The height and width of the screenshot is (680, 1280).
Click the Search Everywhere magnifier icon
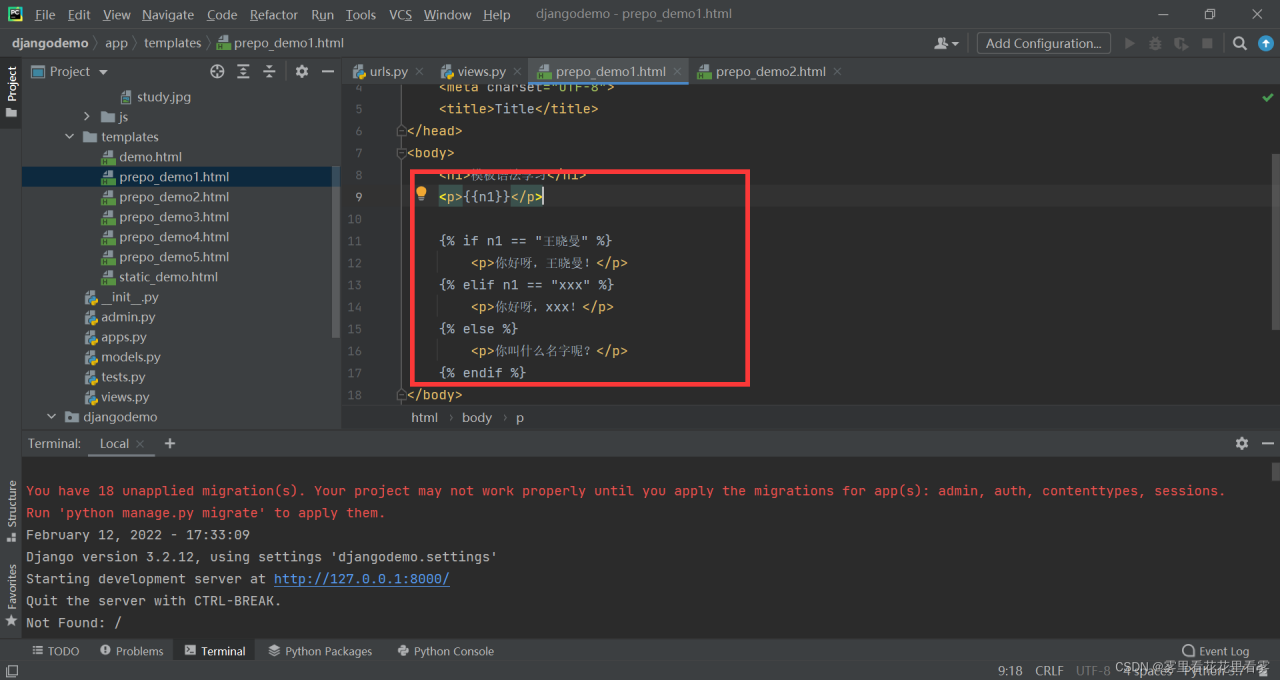pyautogui.click(x=1239, y=43)
